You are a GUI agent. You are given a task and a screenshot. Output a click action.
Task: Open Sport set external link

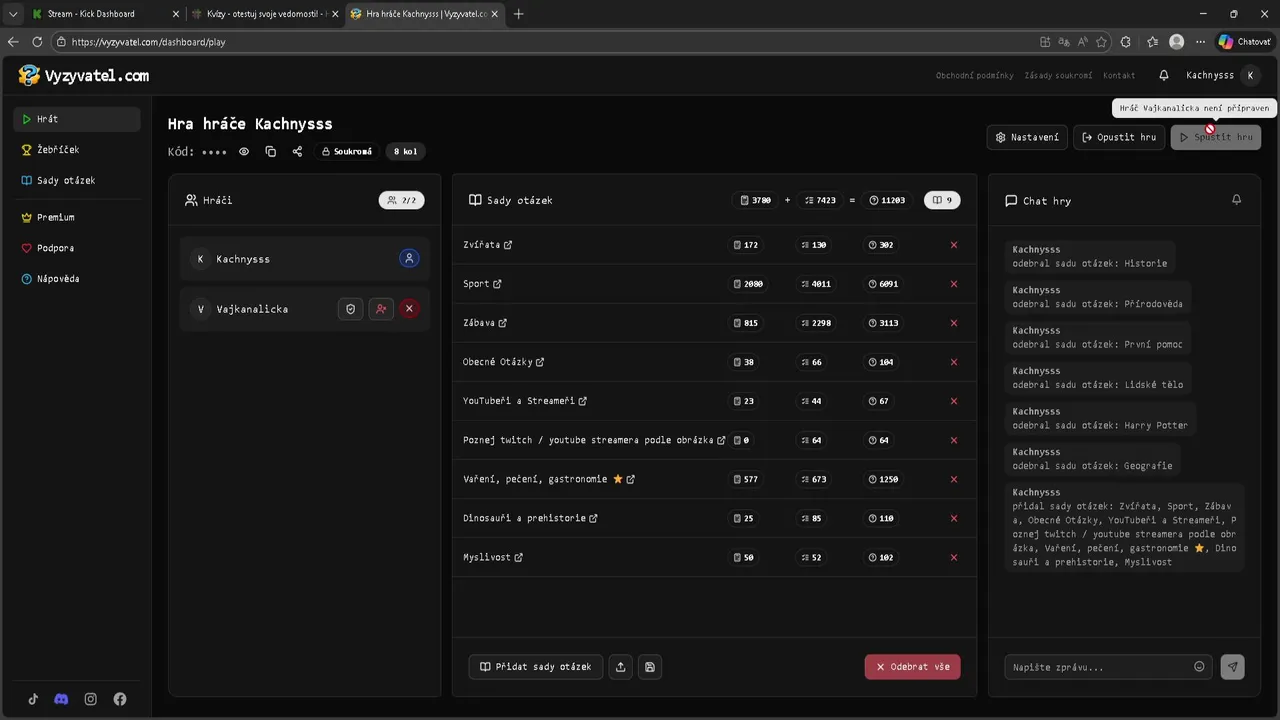497,284
